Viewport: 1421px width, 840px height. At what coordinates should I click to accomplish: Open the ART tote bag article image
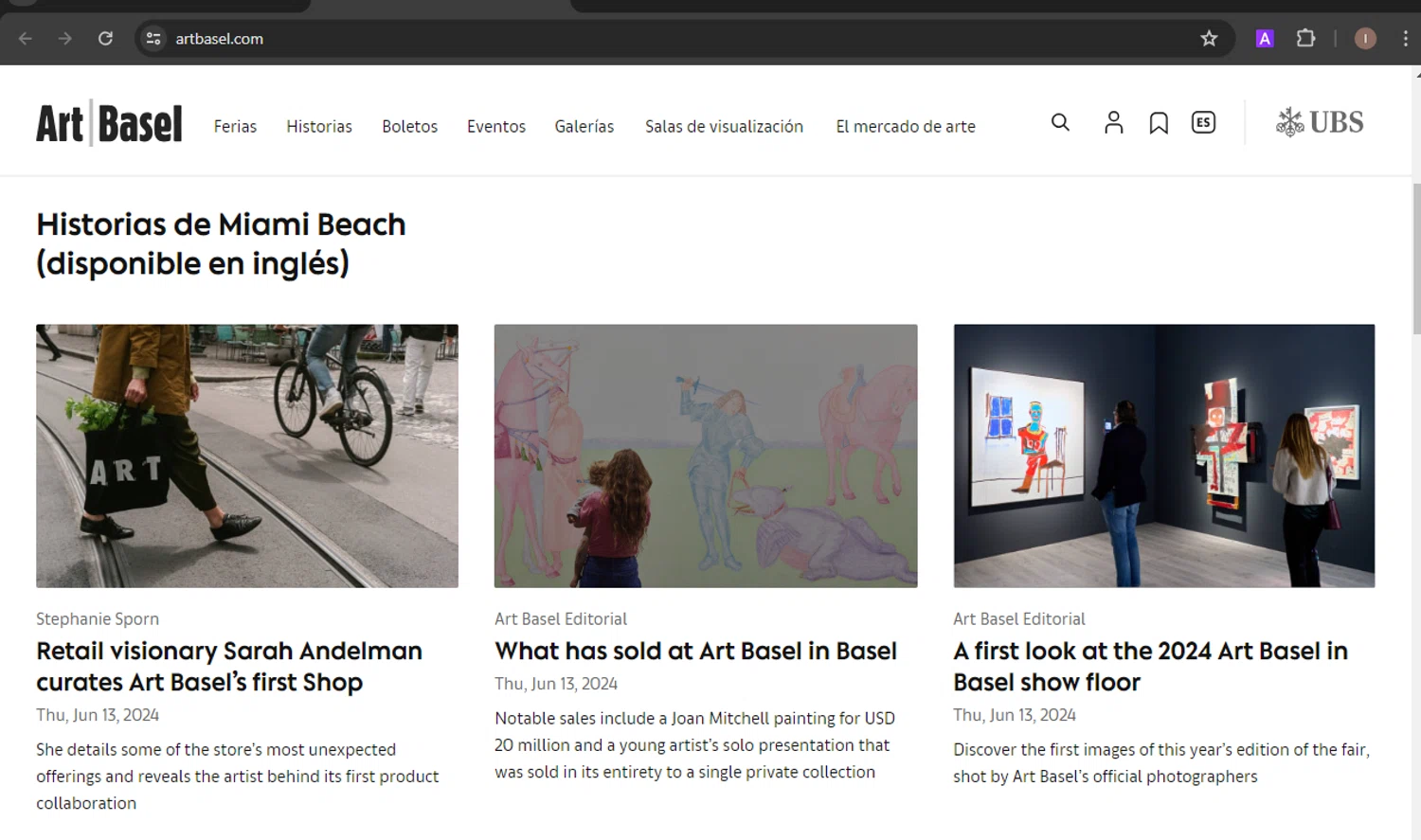click(247, 456)
